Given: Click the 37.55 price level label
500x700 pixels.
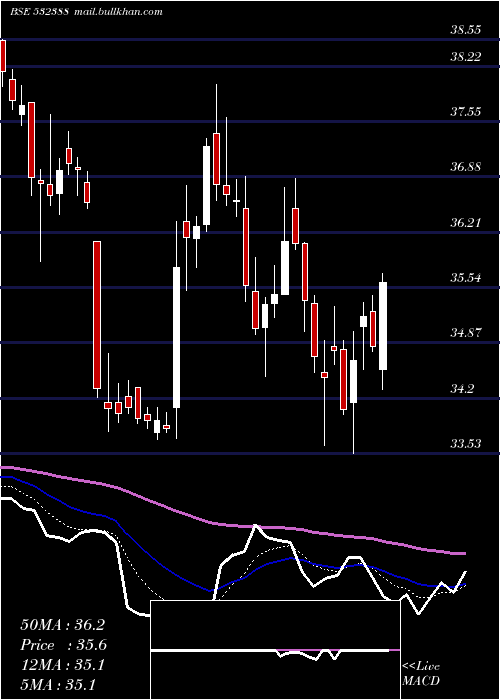Looking at the screenshot, I should (466, 112).
